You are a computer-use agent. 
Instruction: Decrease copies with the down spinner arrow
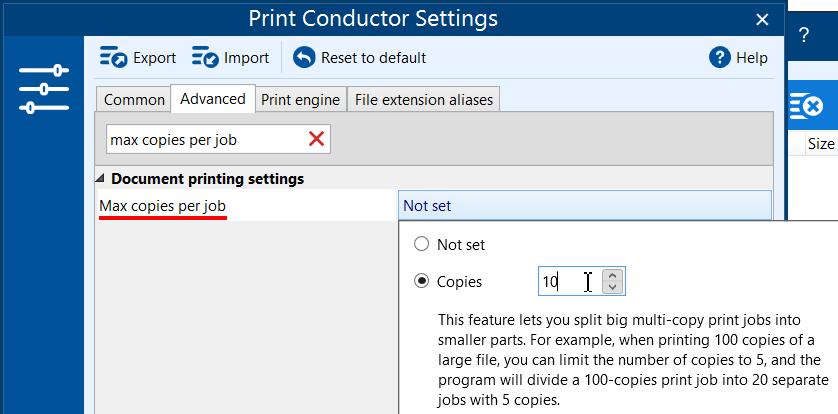tap(614, 288)
